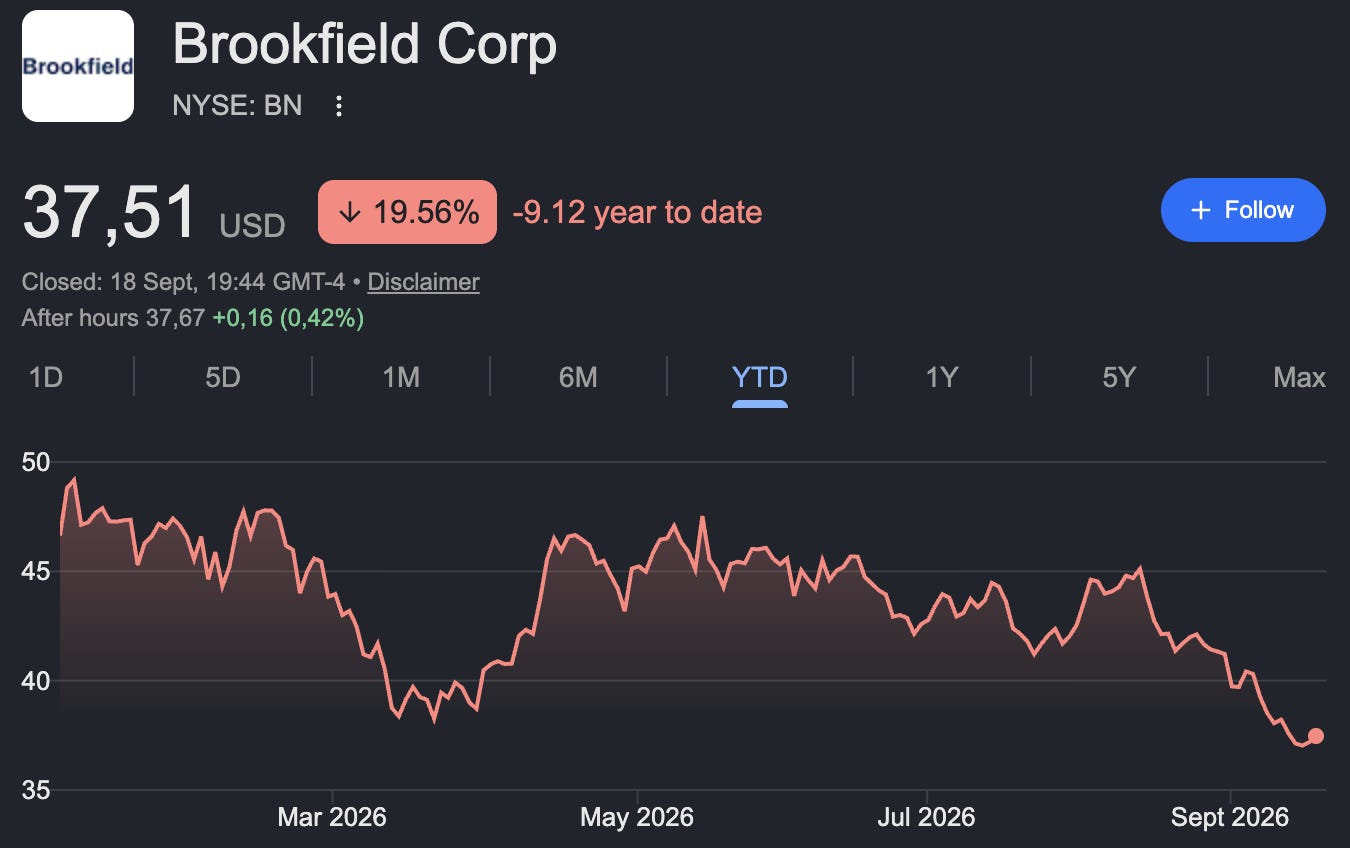Click the Brookfield company logo
The height and width of the screenshot is (848, 1350).
point(78,66)
